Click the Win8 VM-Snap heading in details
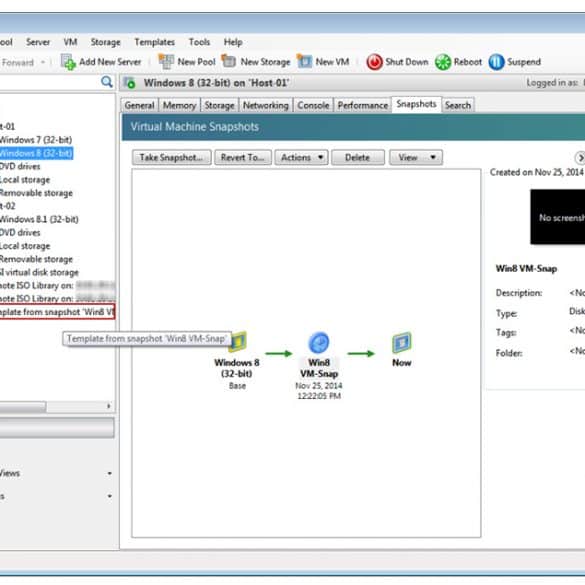The width and height of the screenshot is (585, 585). (526, 269)
